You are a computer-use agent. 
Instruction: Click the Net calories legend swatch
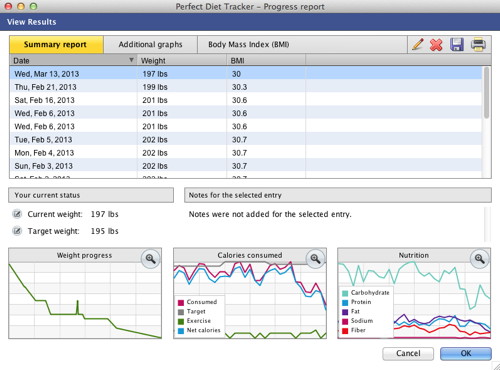(181, 331)
